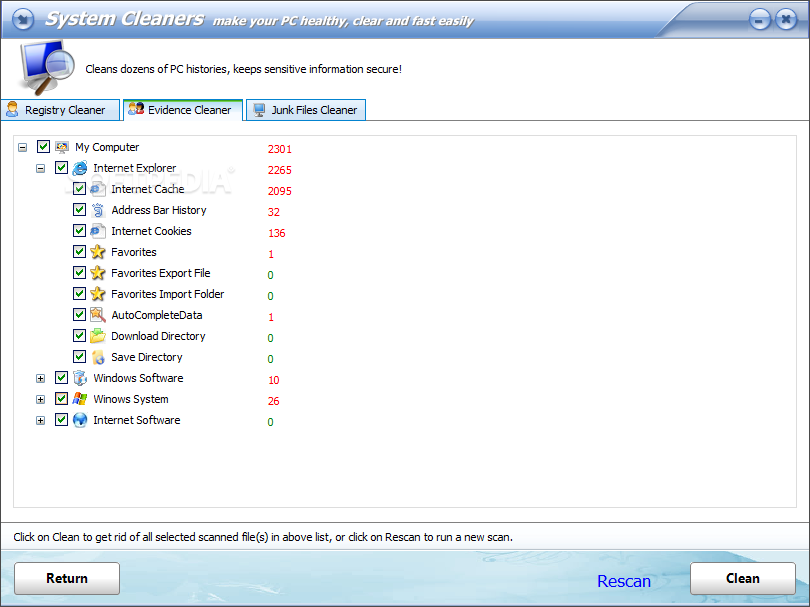Viewport: 810px width, 607px height.
Task: Click the Evidence Cleaner tab icon
Action: pos(136,108)
